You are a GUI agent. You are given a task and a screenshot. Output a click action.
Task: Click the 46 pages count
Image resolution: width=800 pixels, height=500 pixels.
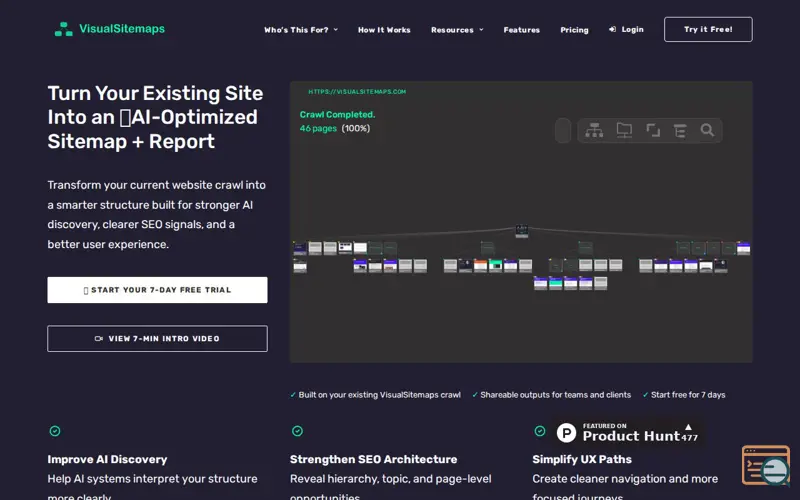pyautogui.click(x=318, y=129)
